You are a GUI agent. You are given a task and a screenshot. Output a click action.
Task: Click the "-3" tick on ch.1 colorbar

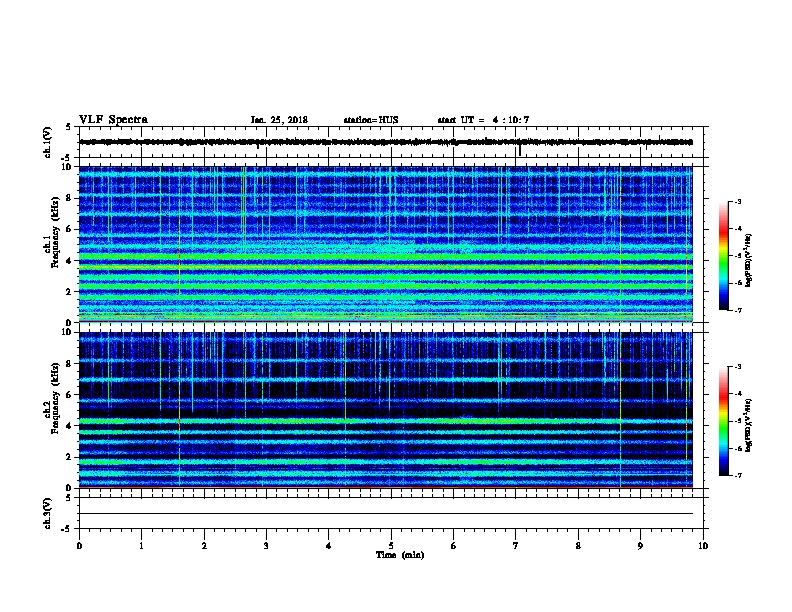coord(737,201)
